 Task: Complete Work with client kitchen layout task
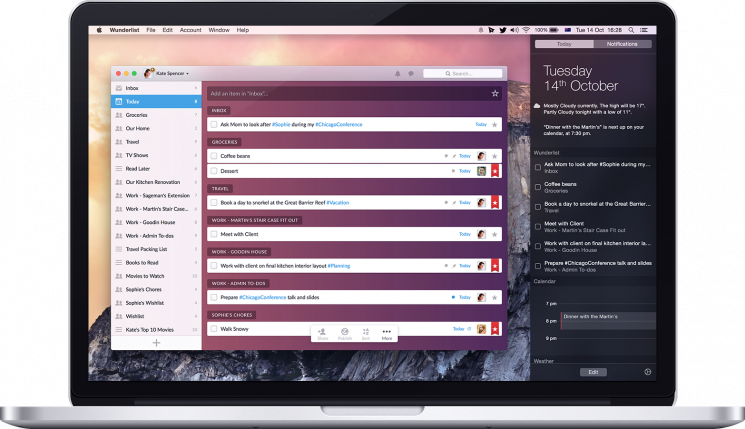click(214, 266)
